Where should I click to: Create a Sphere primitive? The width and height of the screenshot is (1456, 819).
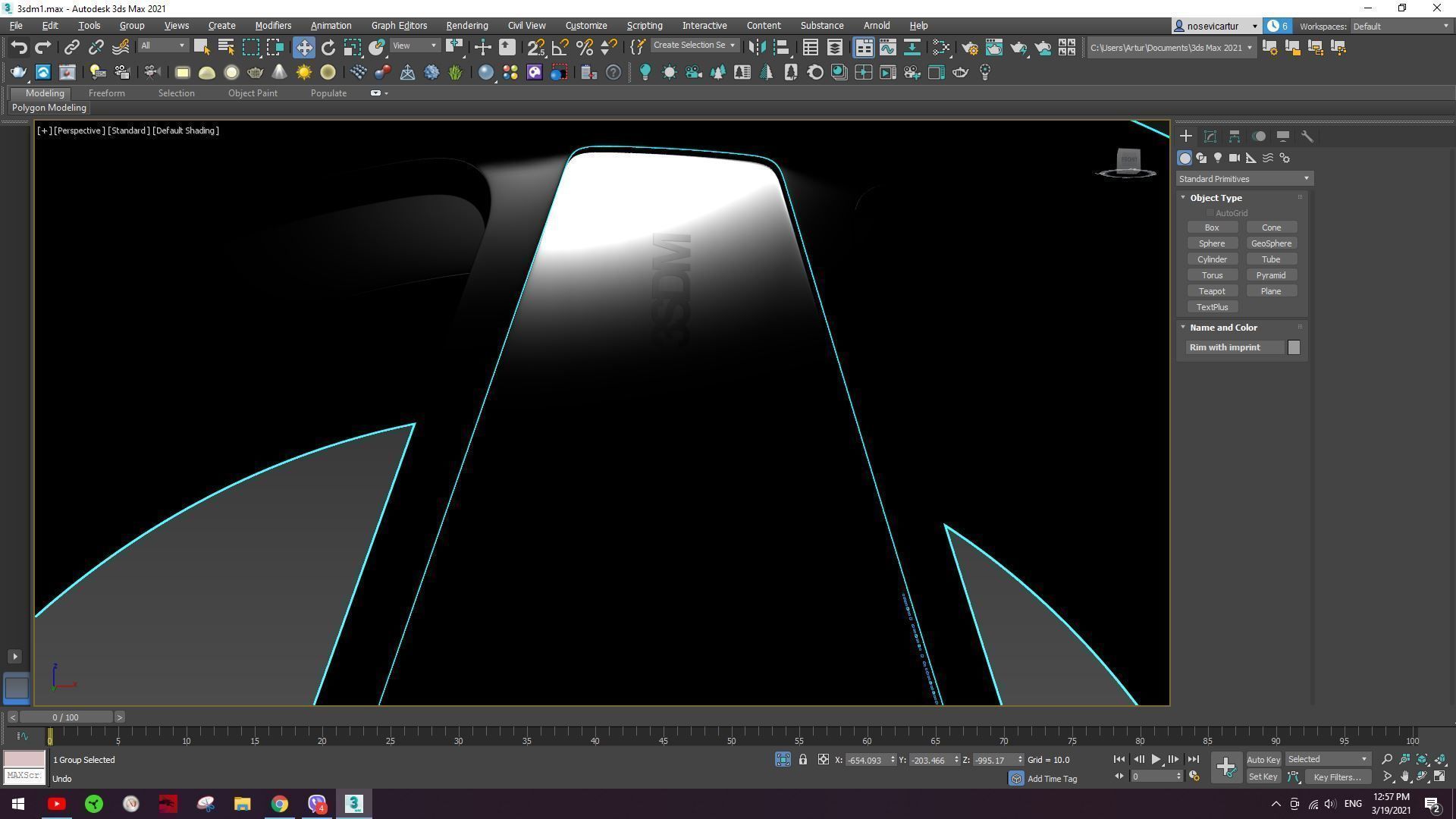point(1212,243)
